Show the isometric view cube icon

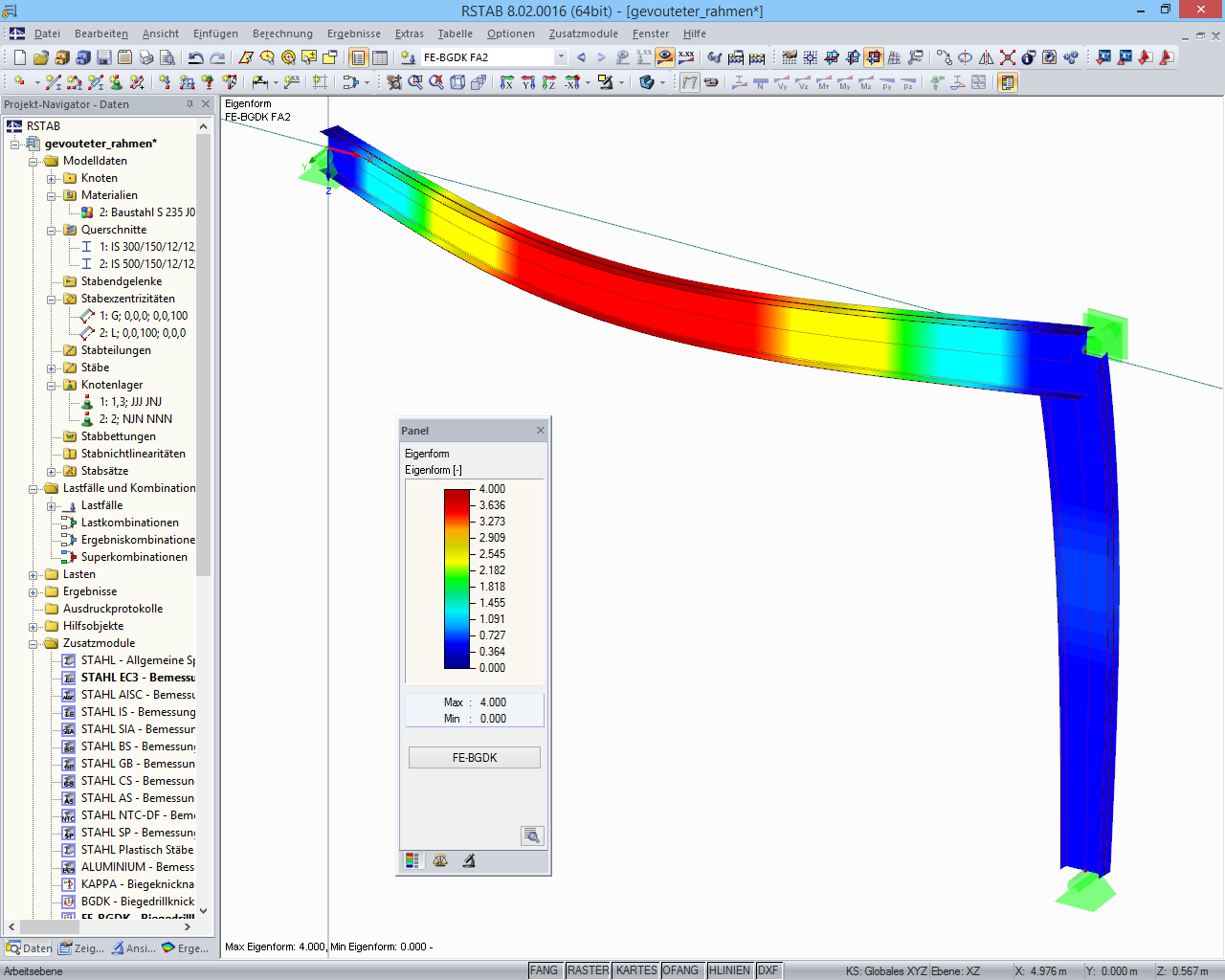(x=457, y=82)
